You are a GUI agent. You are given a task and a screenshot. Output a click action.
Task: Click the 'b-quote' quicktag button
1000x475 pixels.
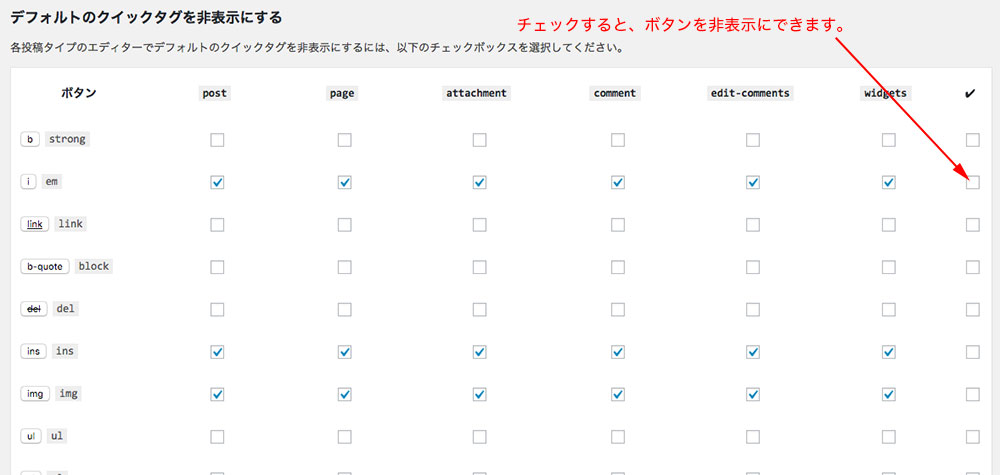pyautogui.click(x=45, y=267)
